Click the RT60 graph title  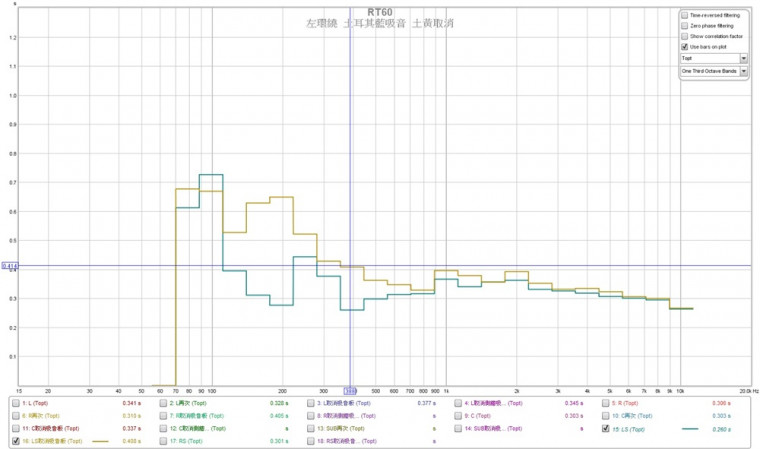[380, 12]
